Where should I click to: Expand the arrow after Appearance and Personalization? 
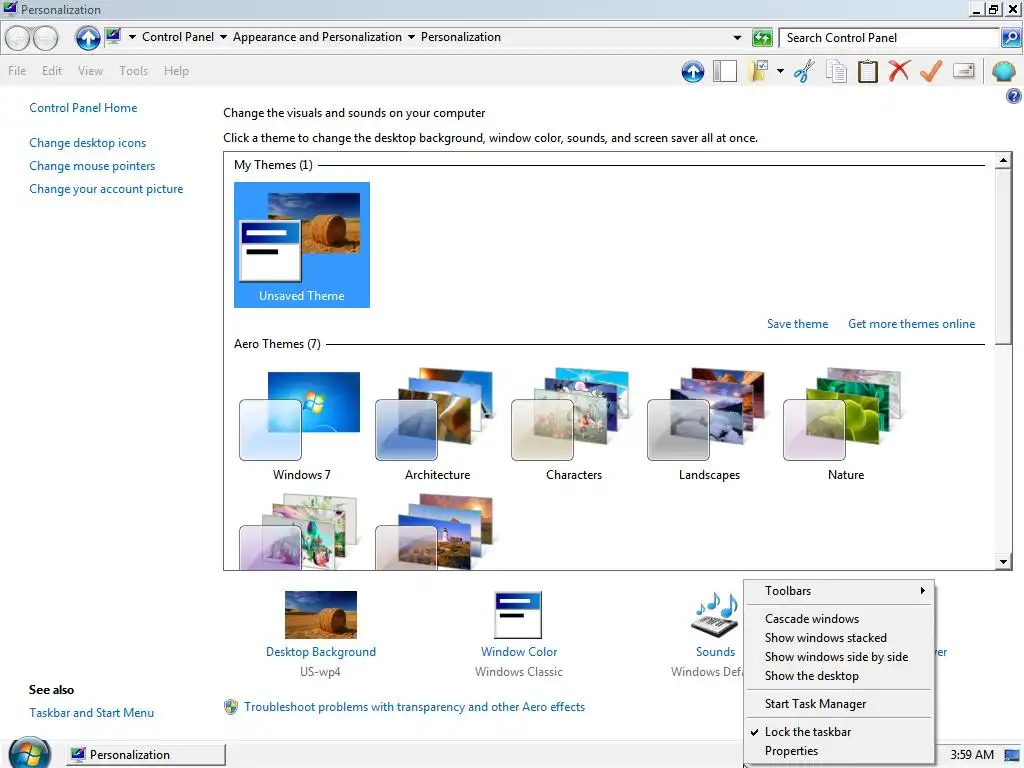(x=411, y=37)
